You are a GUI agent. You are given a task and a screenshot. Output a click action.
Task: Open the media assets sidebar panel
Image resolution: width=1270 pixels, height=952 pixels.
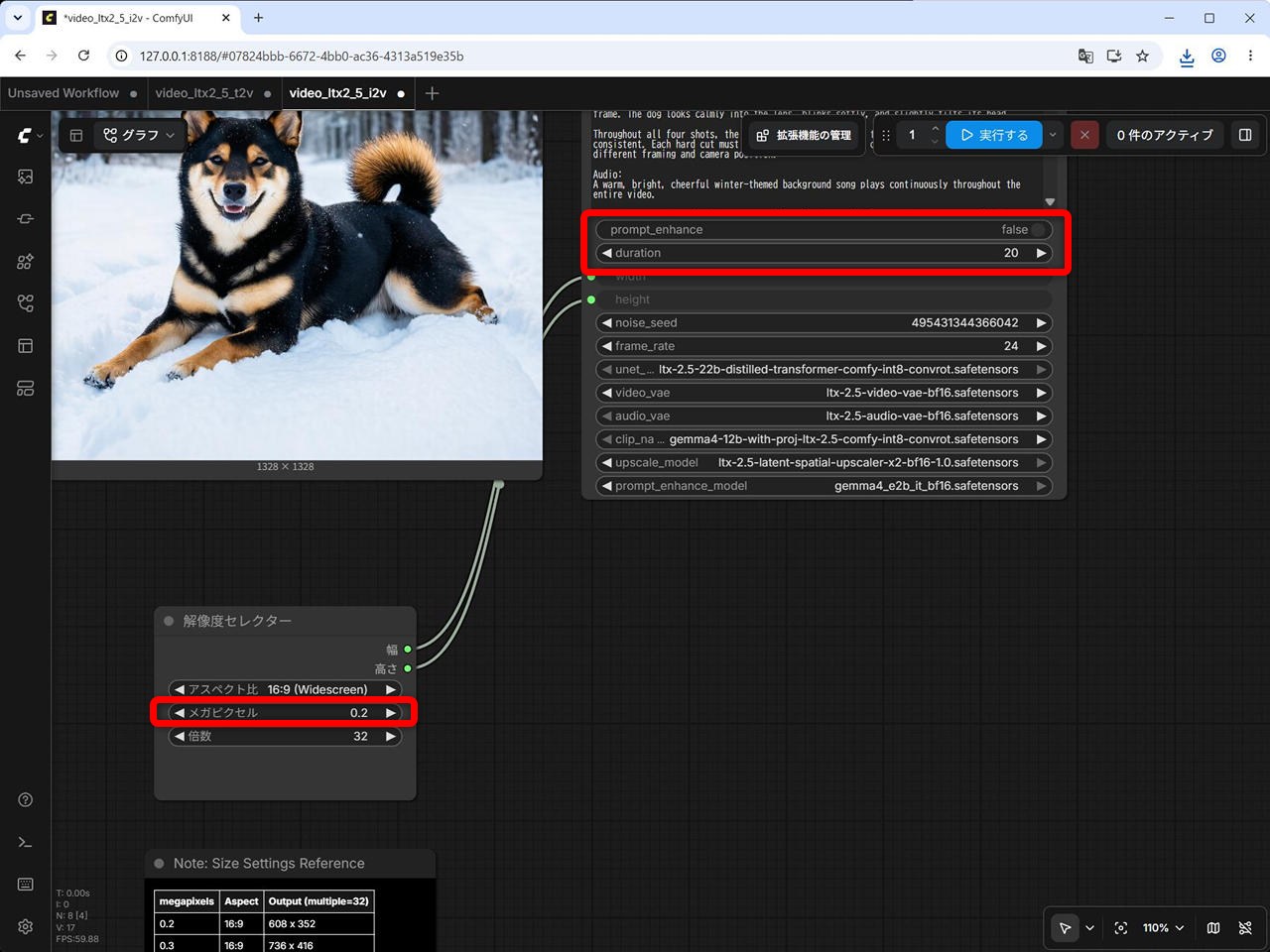click(26, 177)
